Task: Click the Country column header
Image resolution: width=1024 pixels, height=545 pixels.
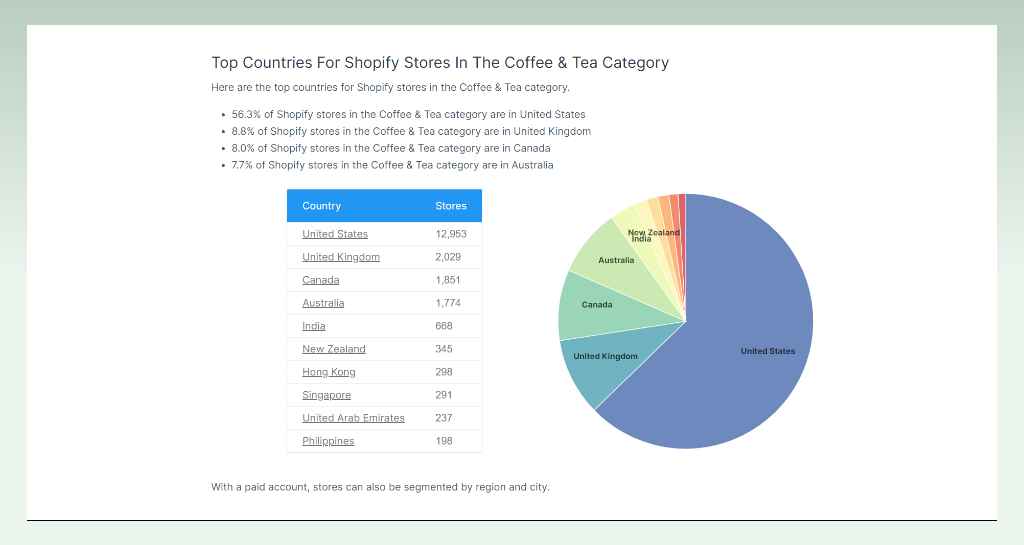Action: tap(321, 206)
